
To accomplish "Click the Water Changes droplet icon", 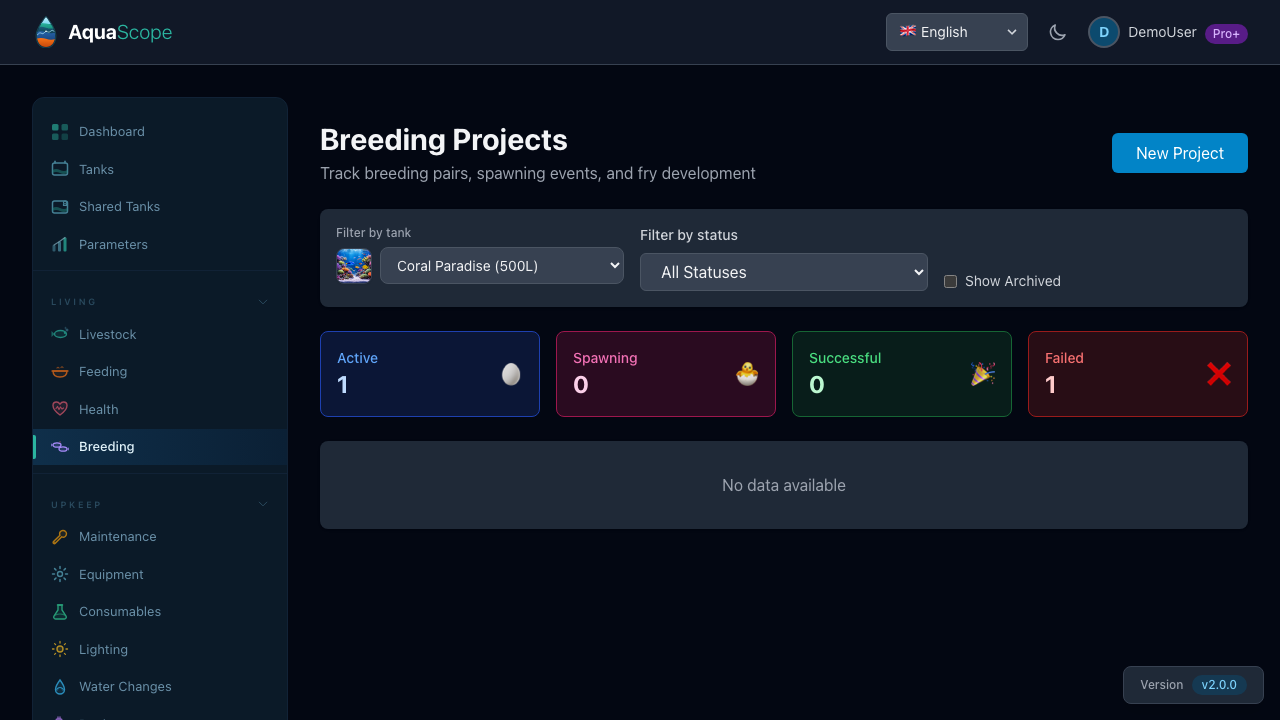I will [x=60, y=686].
